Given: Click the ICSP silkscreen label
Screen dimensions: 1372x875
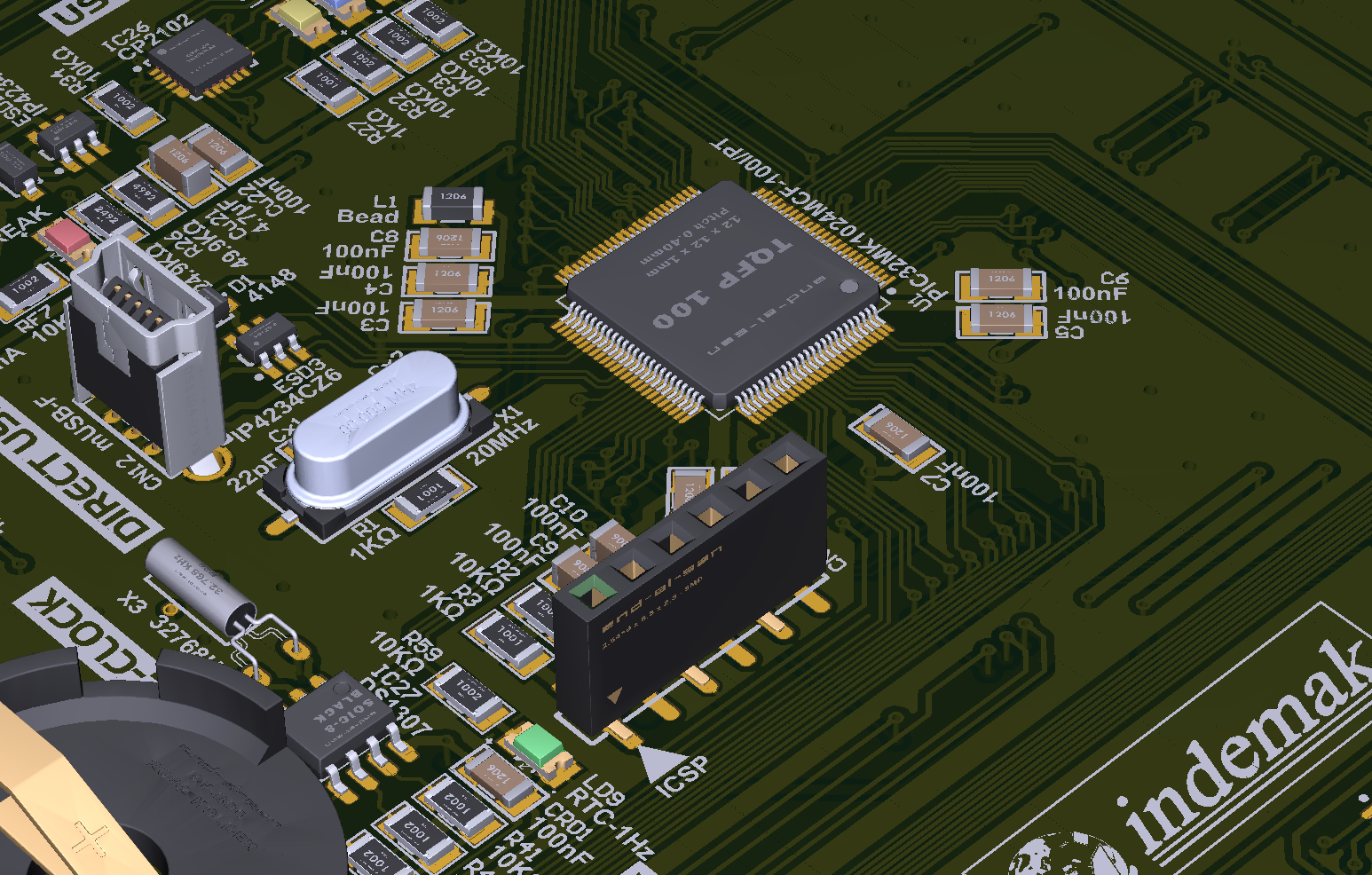Looking at the screenshot, I should (x=682, y=776).
